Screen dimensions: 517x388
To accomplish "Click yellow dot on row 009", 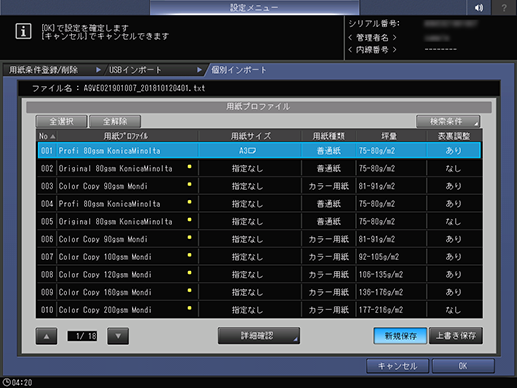I will [189, 290].
